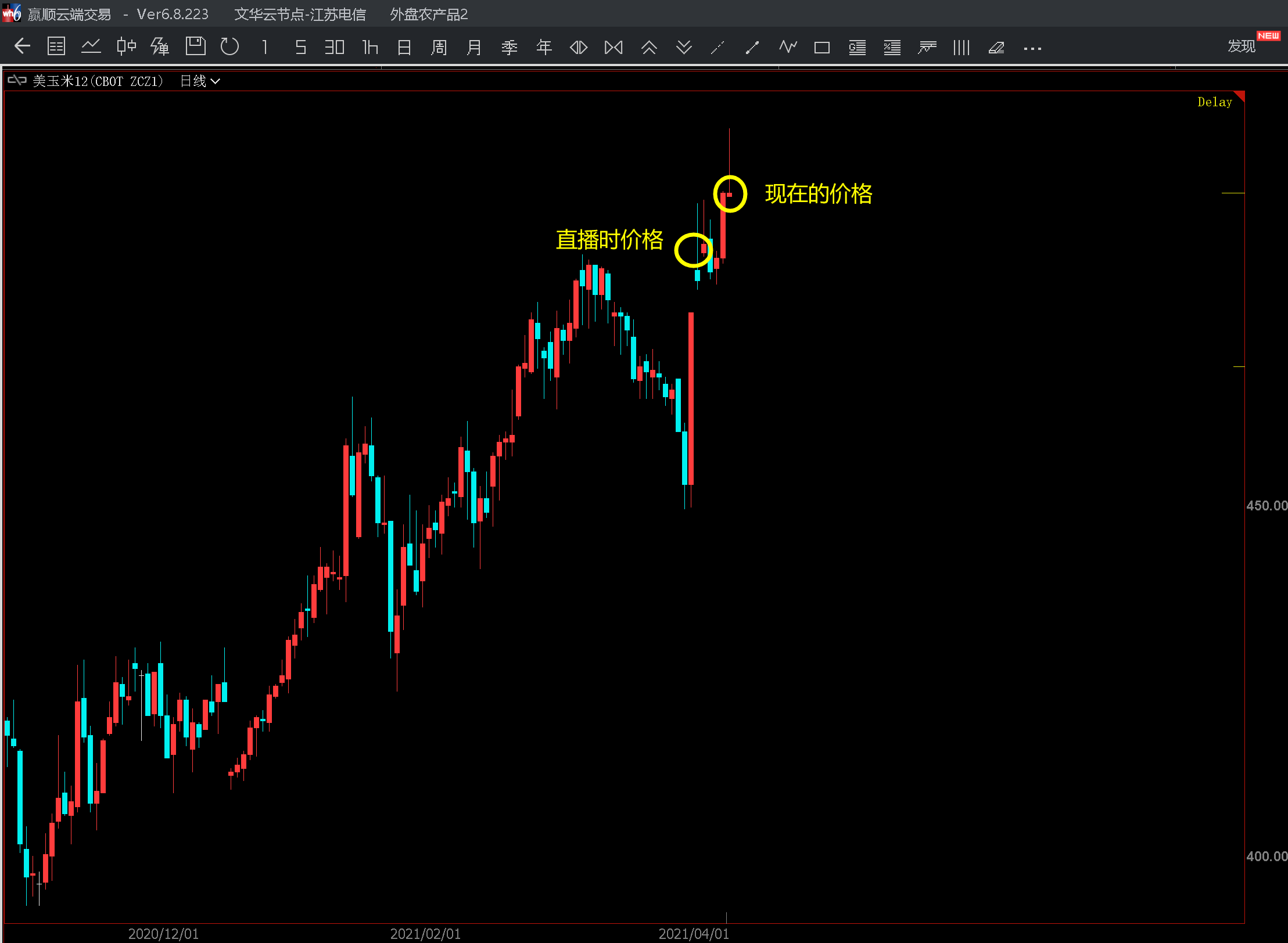
Task: Choose the zigzag wave line tool
Action: (x=787, y=46)
